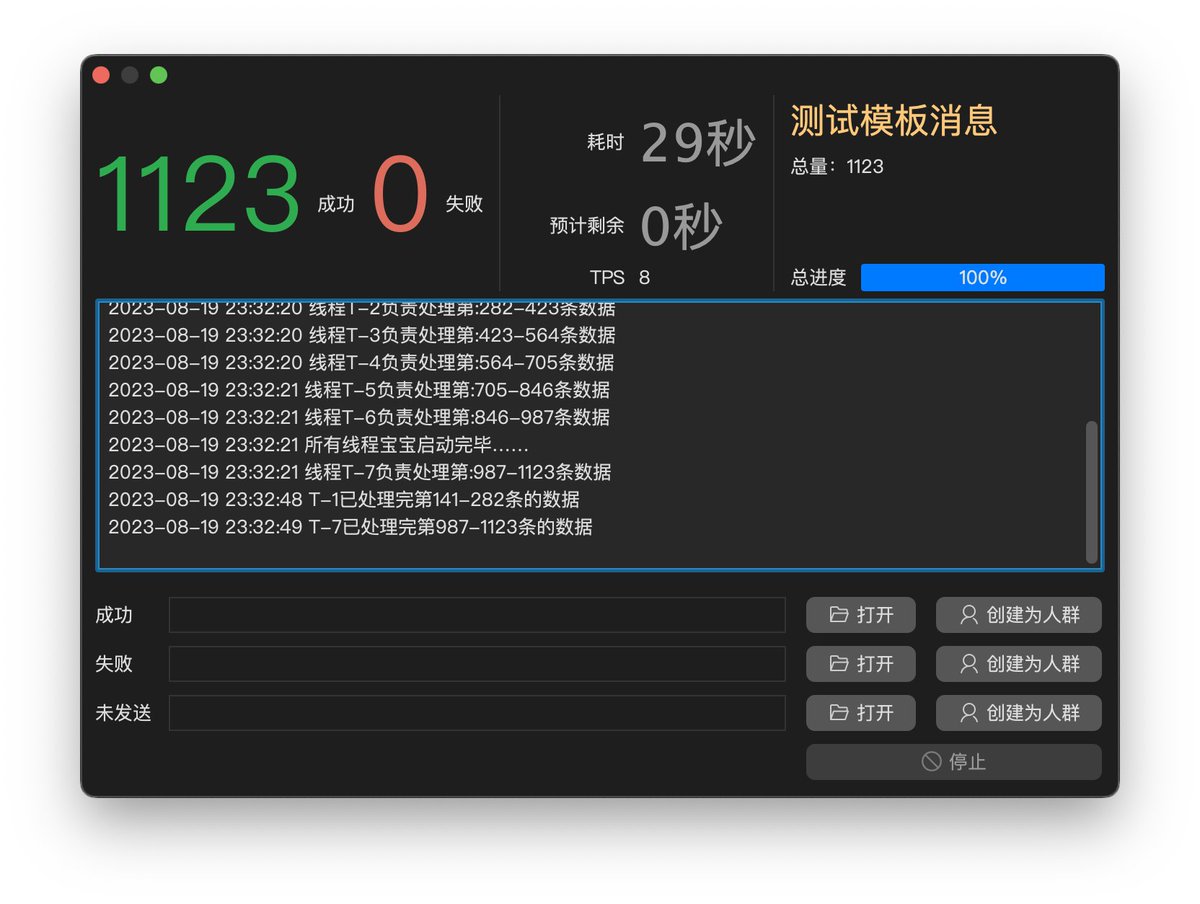Screen dimensions: 1200x904
Task: Open the 未发送 result file with 打开
Action: pyautogui.click(x=860, y=713)
